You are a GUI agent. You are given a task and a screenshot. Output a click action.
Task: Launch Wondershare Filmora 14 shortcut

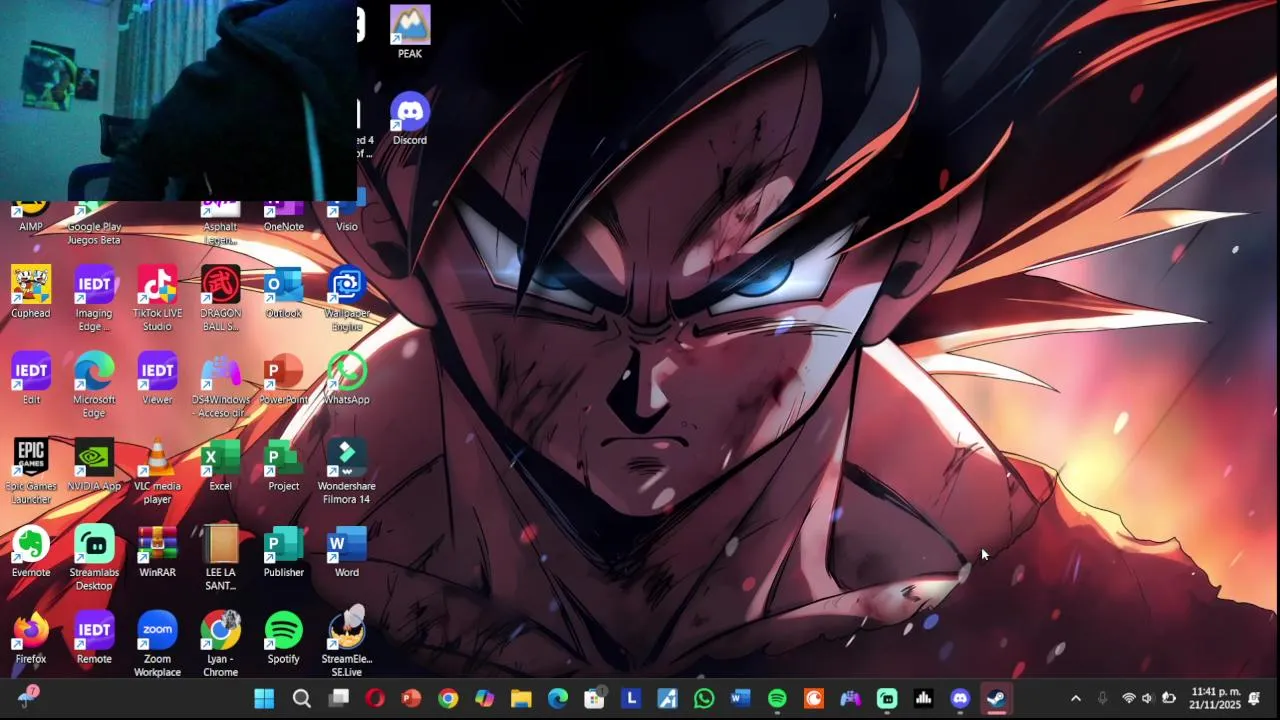[347, 470]
